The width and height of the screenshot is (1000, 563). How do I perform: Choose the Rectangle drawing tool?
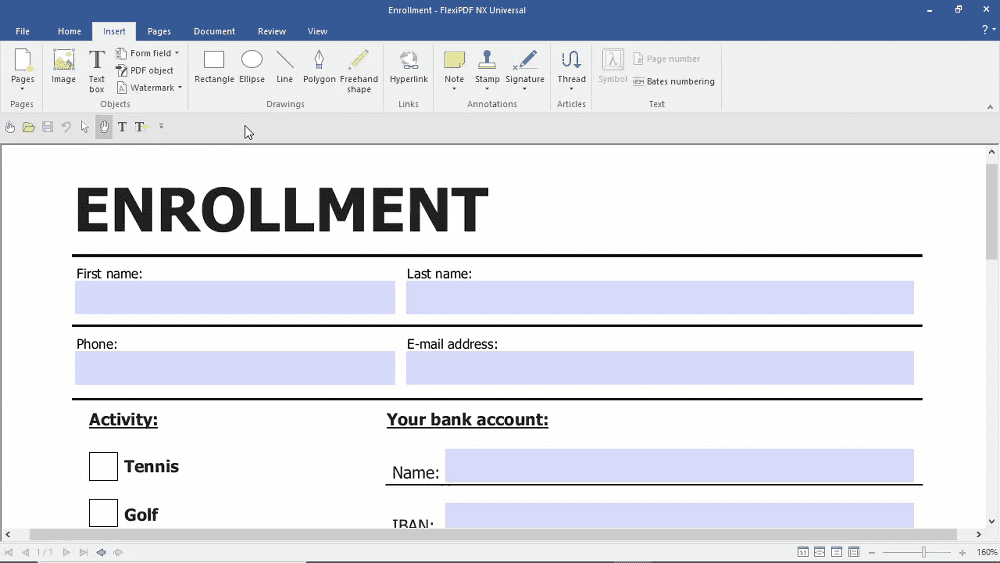click(x=214, y=66)
